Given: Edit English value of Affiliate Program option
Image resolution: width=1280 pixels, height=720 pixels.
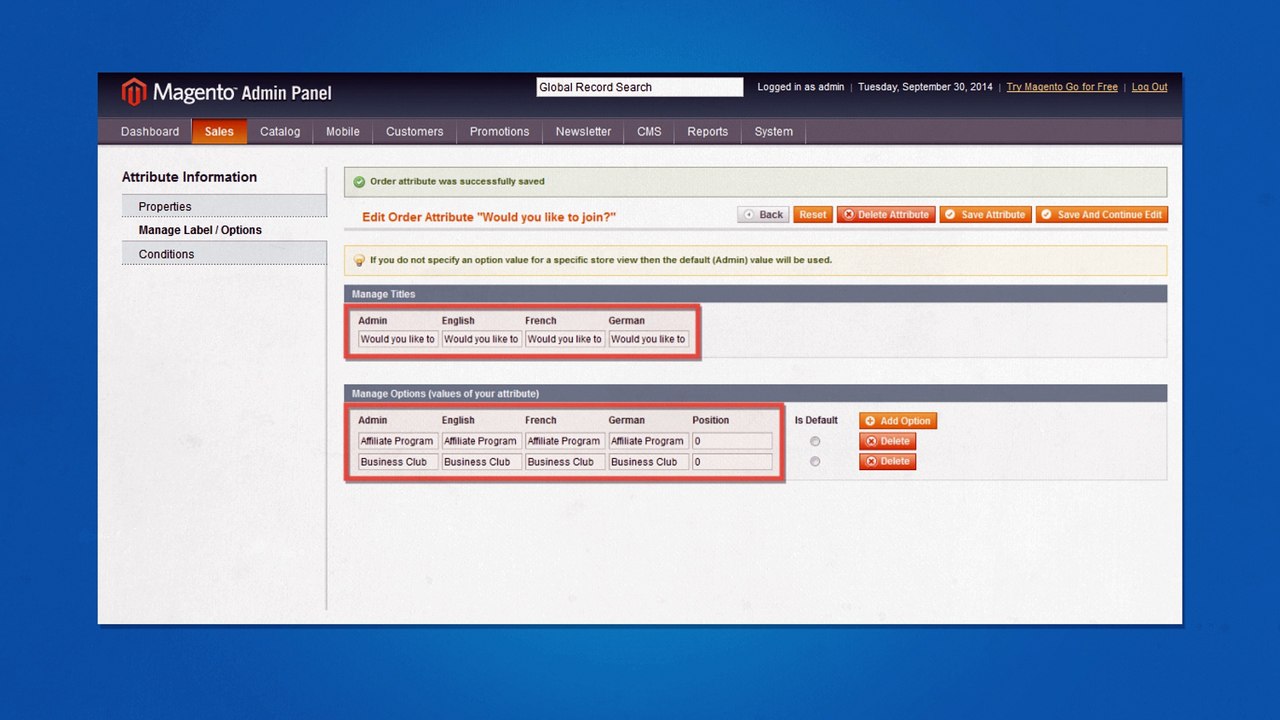Looking at the screenshot, I should [481, 441].
